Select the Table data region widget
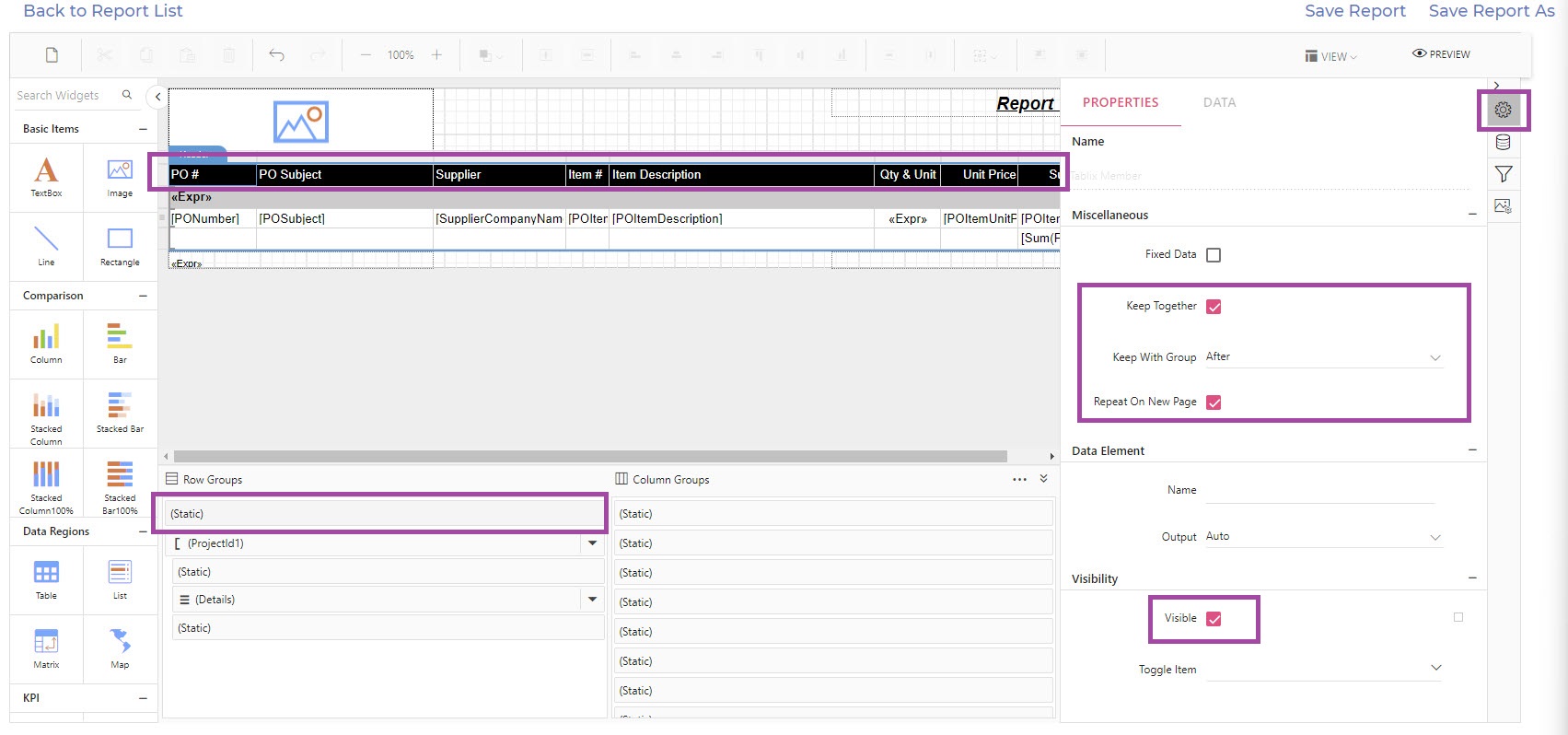The width and height of the screenshot is (1568, 735). coord(46,579)
